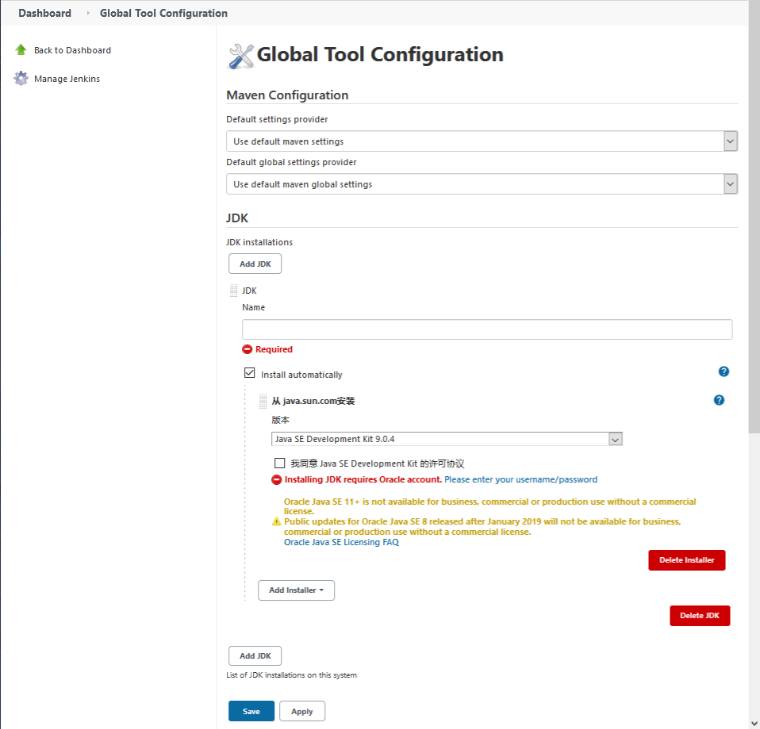The width and height of the screenshot is (760, 729).
Task: Open Default global settings provider dropdown
Action: pos(482,184)
